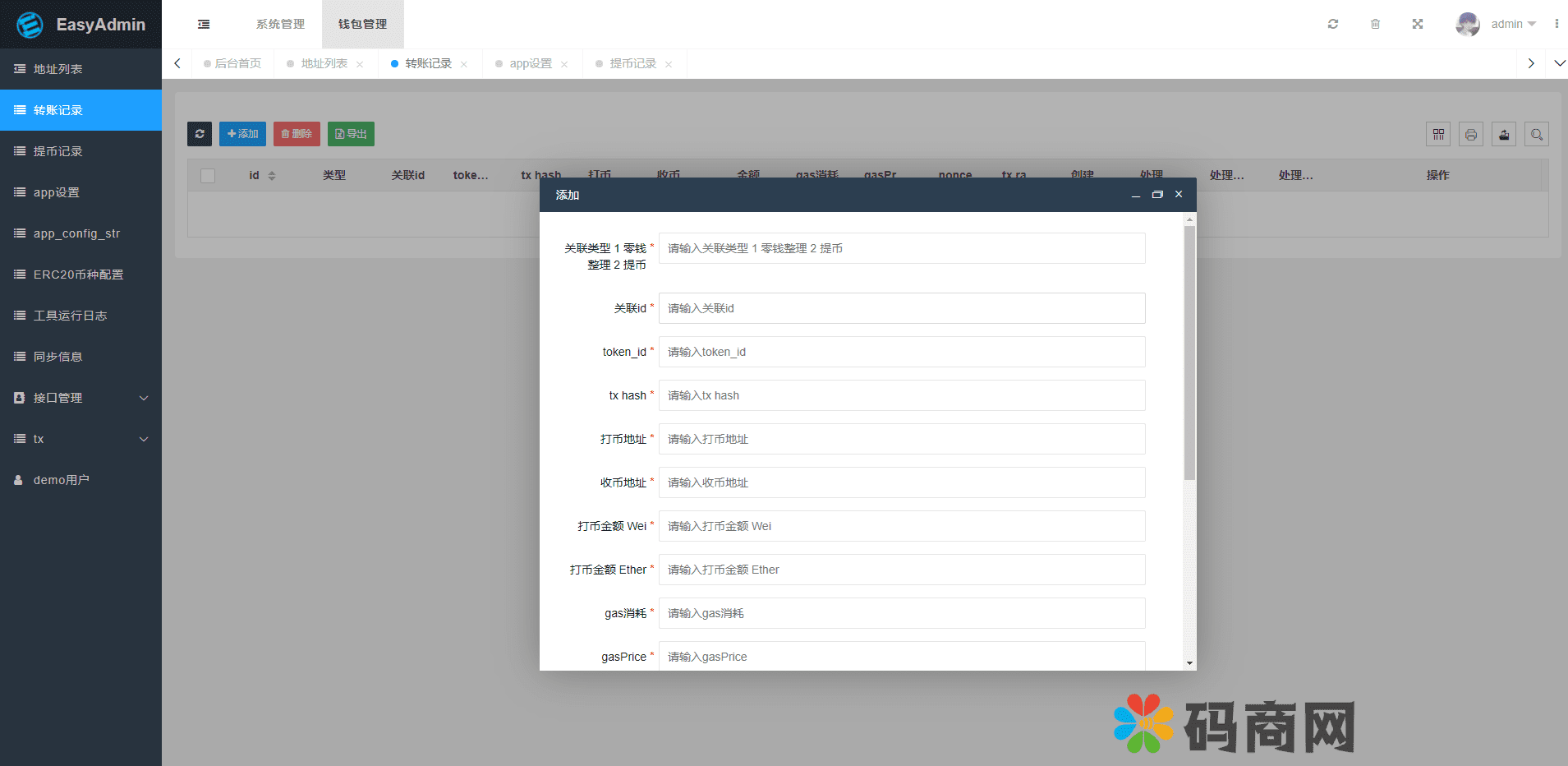Switch to the 系统管理 top menu
Screen dimensions: 1568x766
click(x=280, y=25)
